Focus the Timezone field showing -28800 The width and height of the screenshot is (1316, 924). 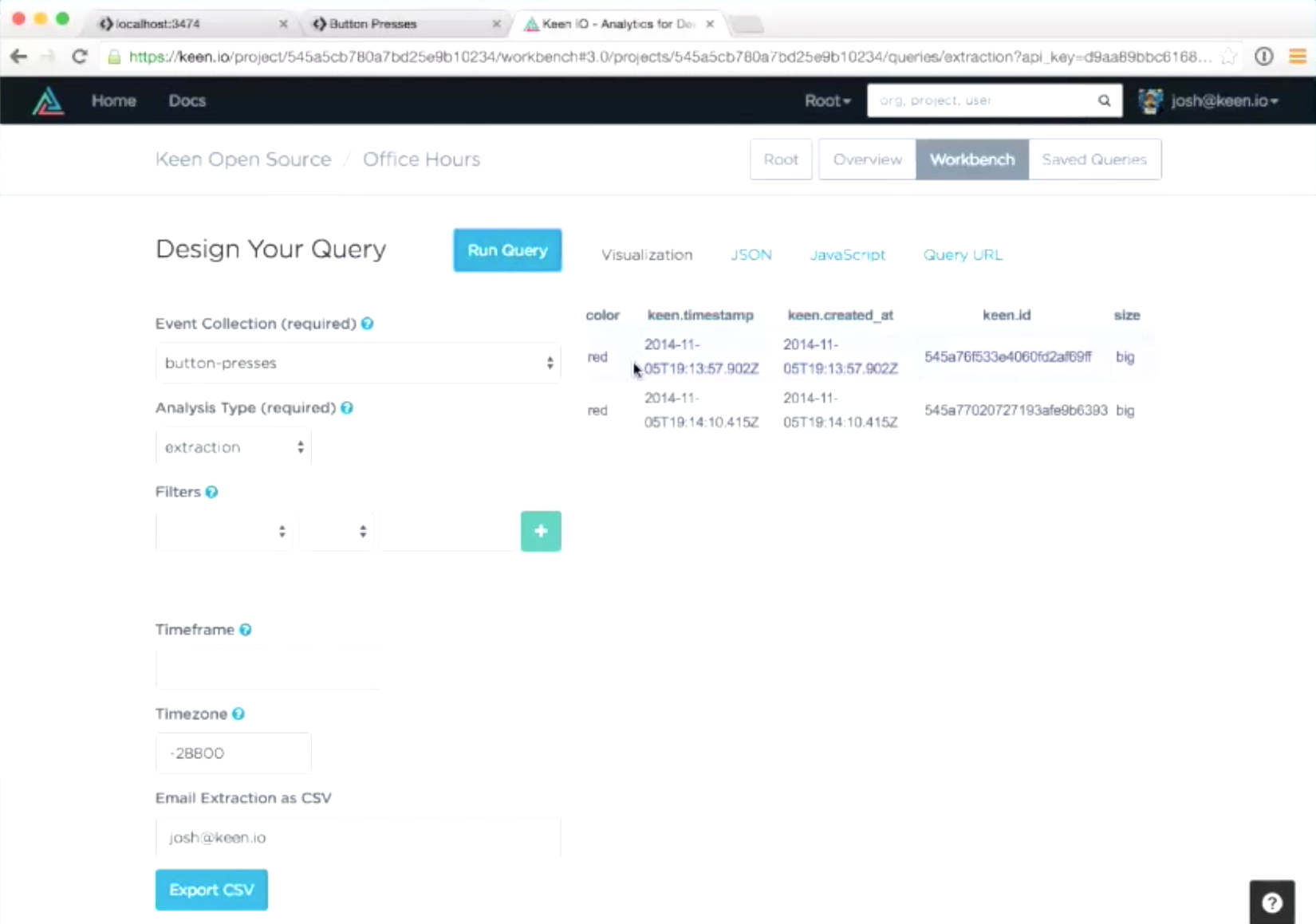coord(233,753)
